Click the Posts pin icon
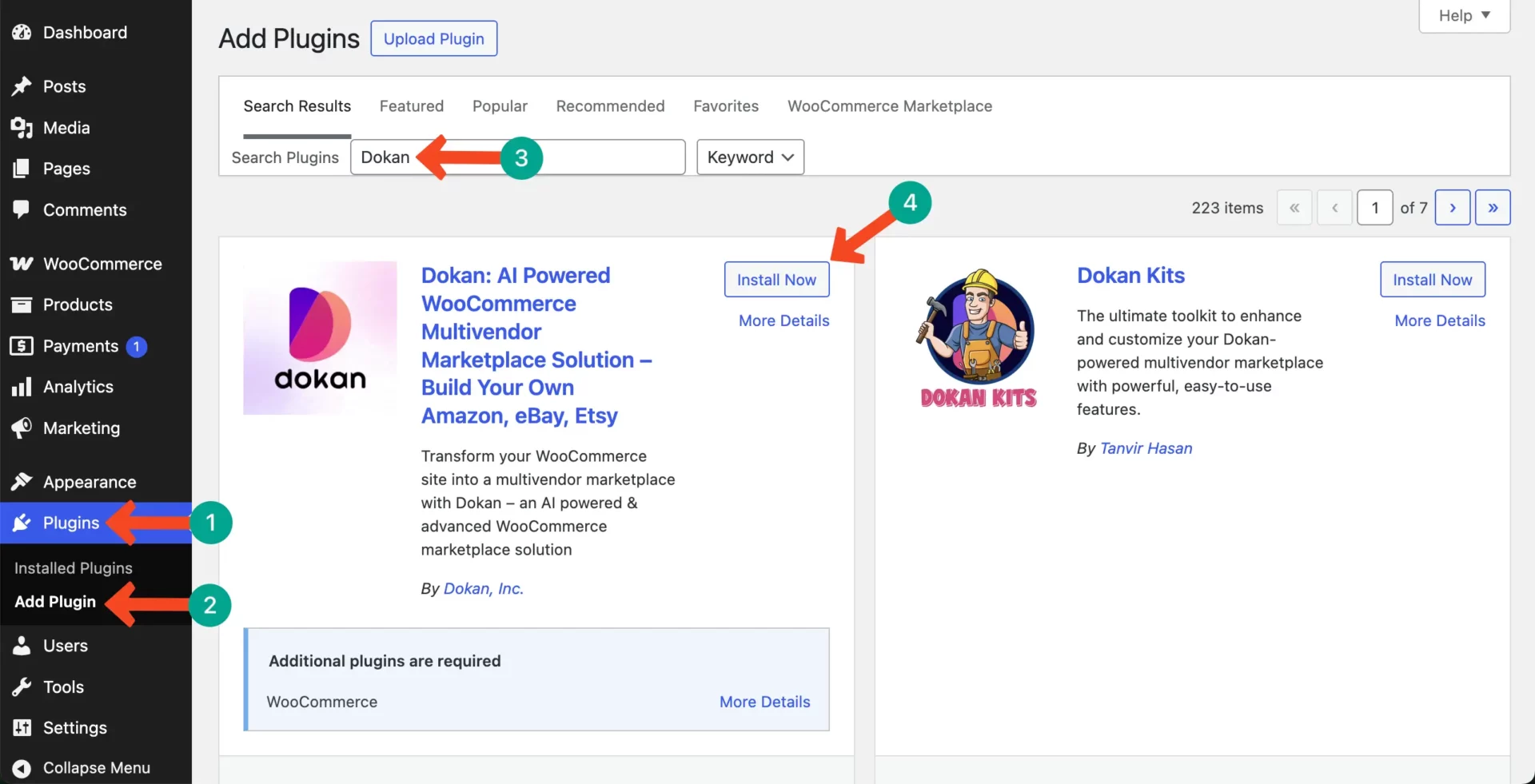This screenshot has height=784, width=1535. coord(22,86)
